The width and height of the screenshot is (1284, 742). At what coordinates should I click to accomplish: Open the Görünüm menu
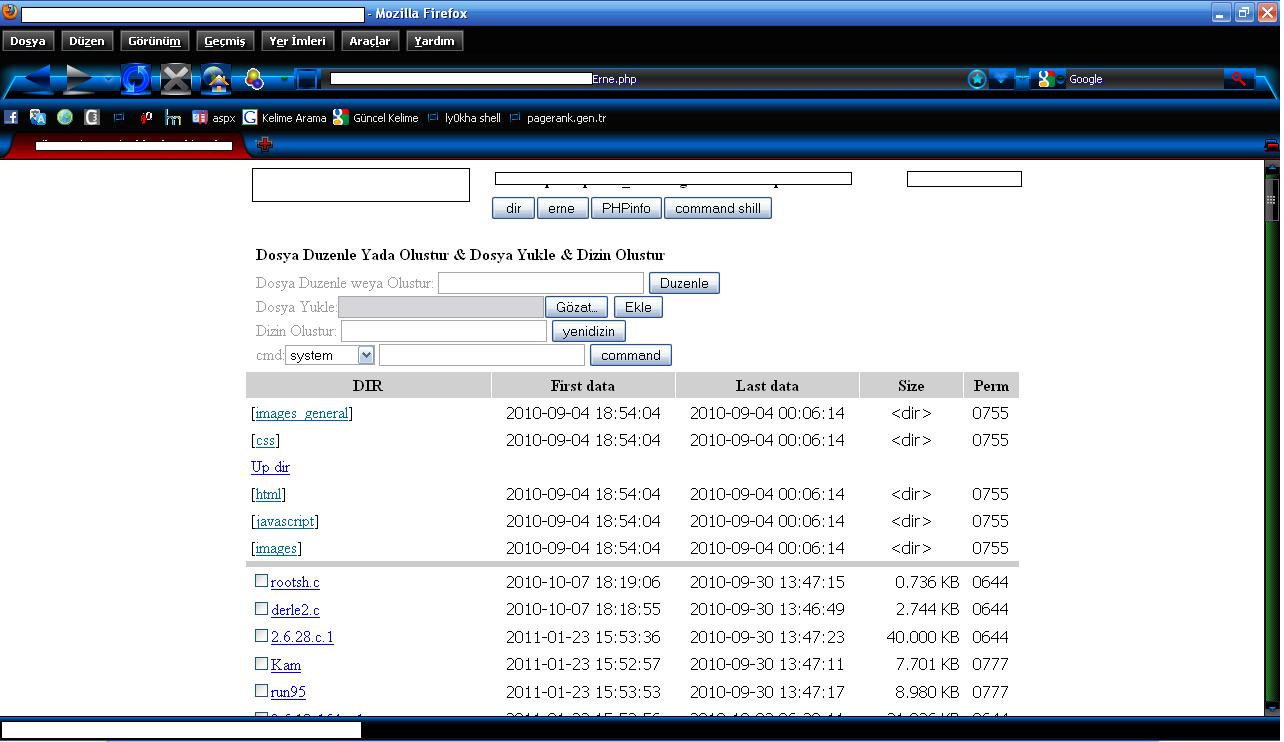coord(154,41)
